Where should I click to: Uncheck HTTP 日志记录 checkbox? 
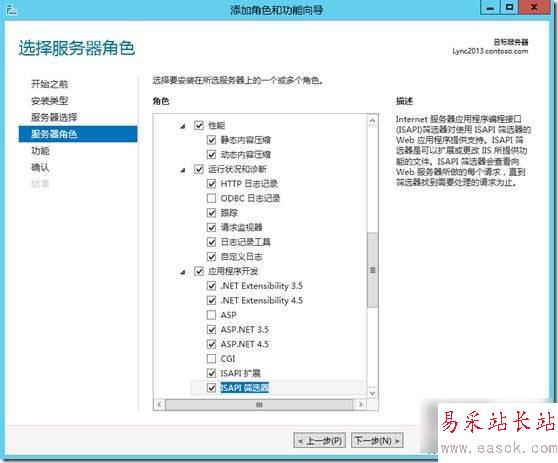[211, 184]
